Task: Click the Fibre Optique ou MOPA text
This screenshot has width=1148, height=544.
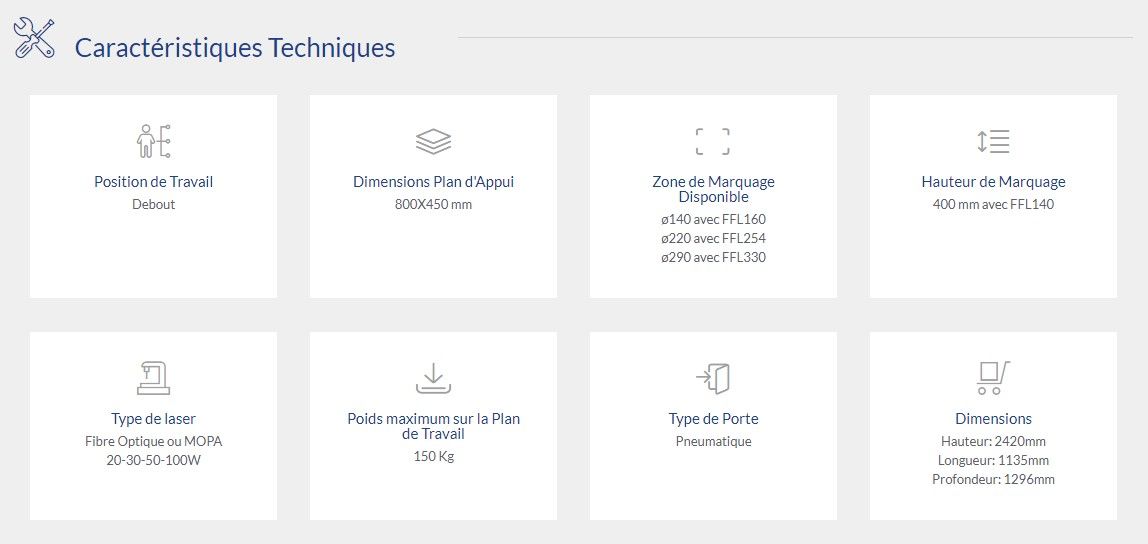Action: click(x=153, y=441)
